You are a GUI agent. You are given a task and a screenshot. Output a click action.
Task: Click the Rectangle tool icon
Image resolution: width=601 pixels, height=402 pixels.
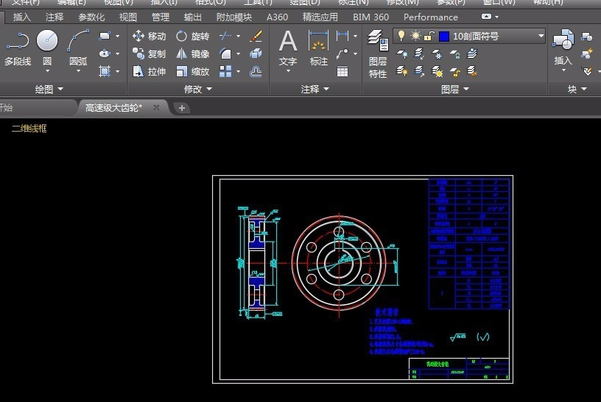pyautogui.click(x=104, y=36)
